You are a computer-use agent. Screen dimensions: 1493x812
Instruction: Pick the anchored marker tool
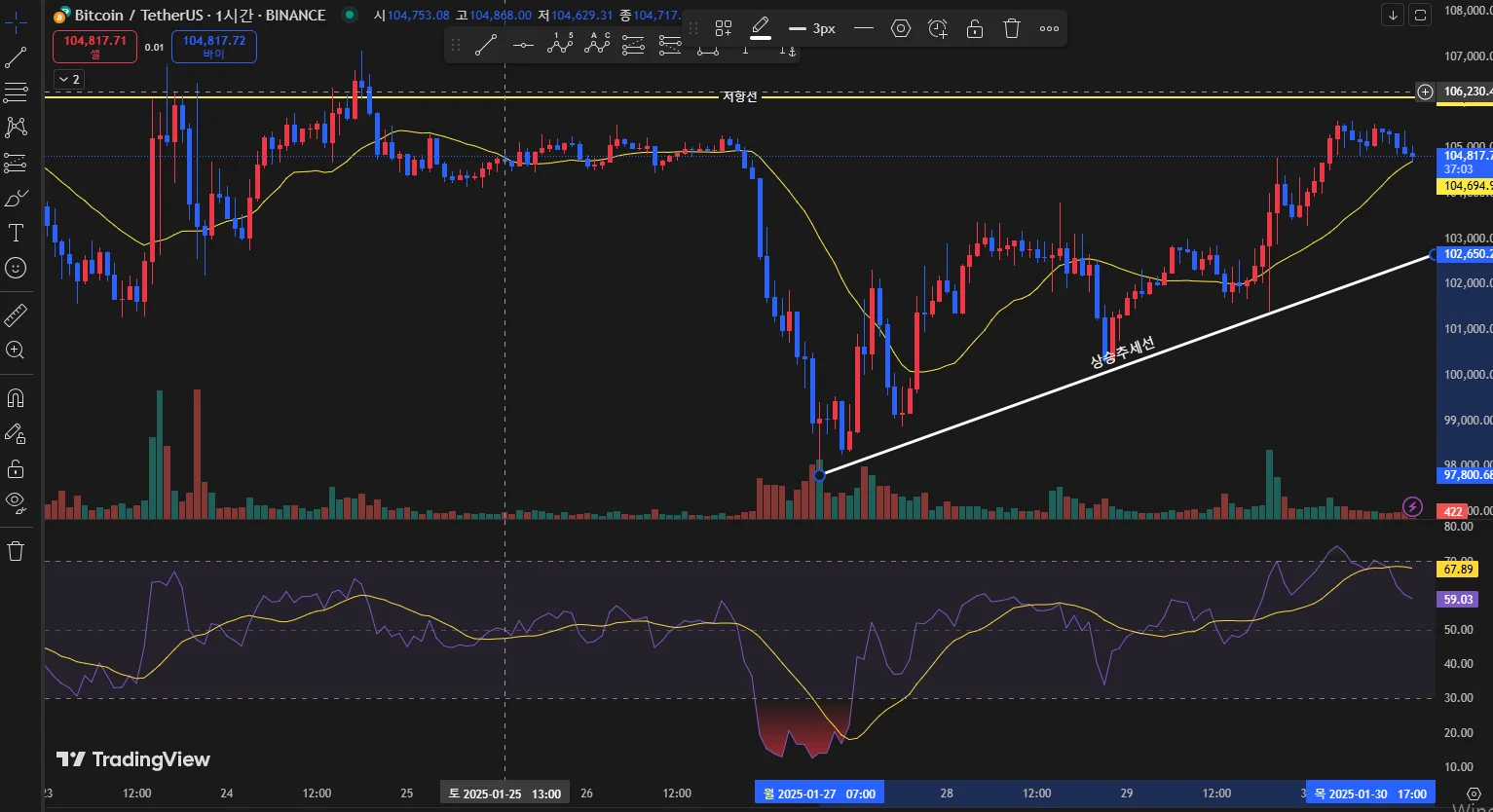[x=788, y=50]
